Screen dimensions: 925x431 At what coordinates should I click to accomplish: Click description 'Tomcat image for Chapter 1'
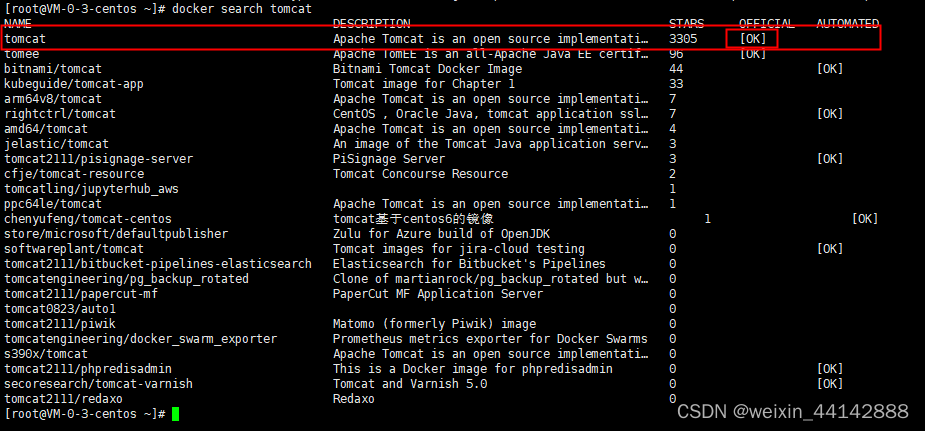[x=424, y=84]
